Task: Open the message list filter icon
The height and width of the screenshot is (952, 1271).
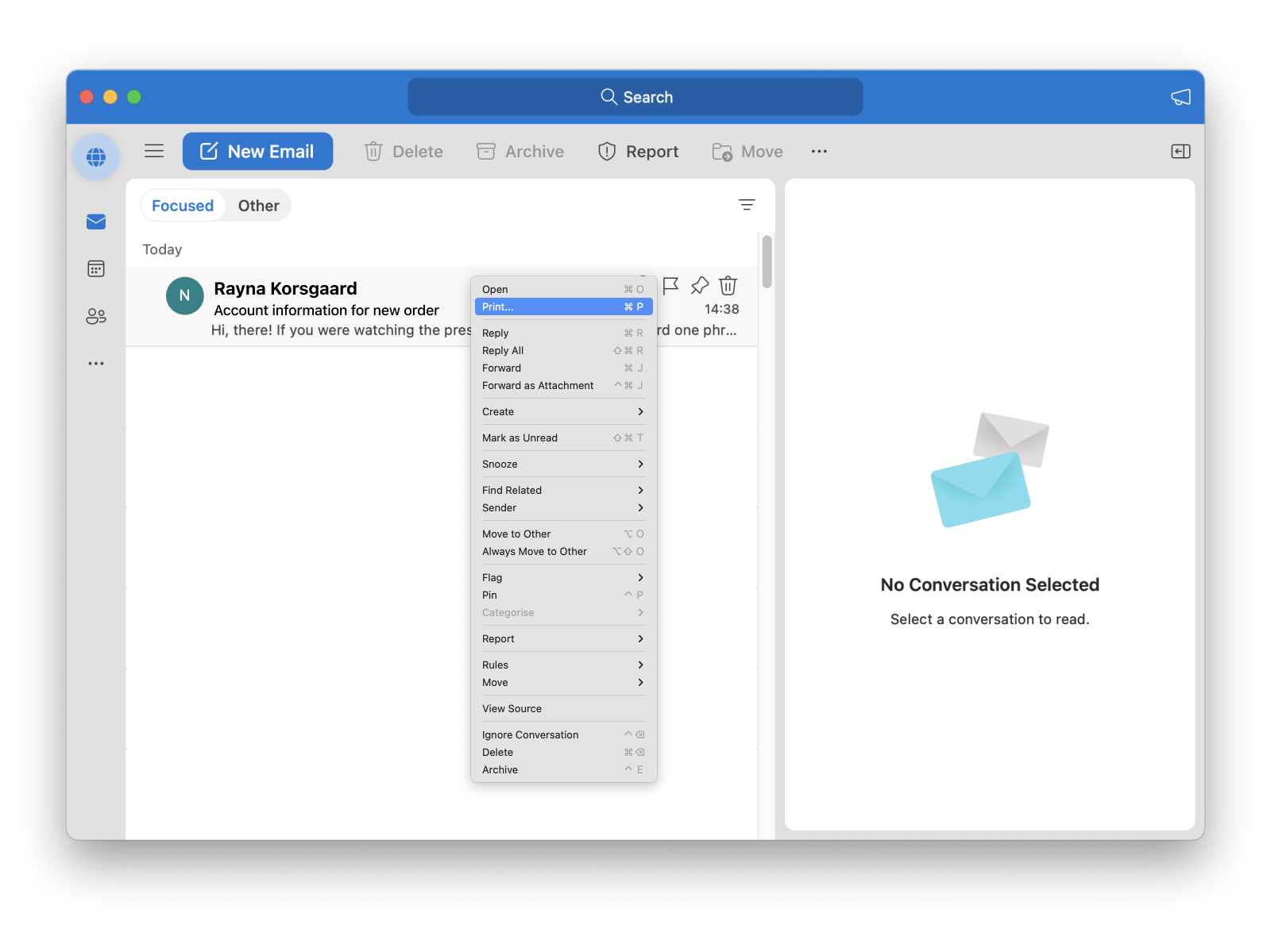Action: (747, 204)
